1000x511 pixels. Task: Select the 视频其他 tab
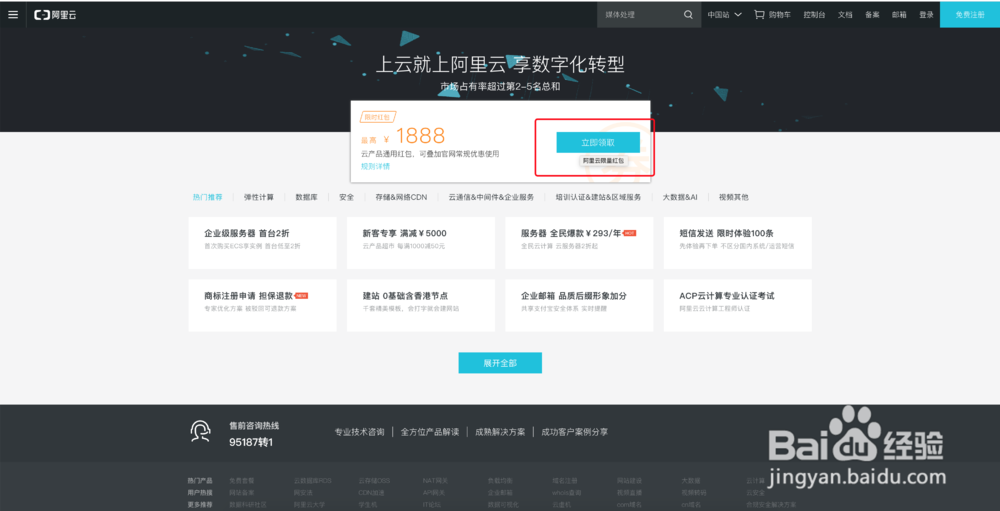click(733, 197)
